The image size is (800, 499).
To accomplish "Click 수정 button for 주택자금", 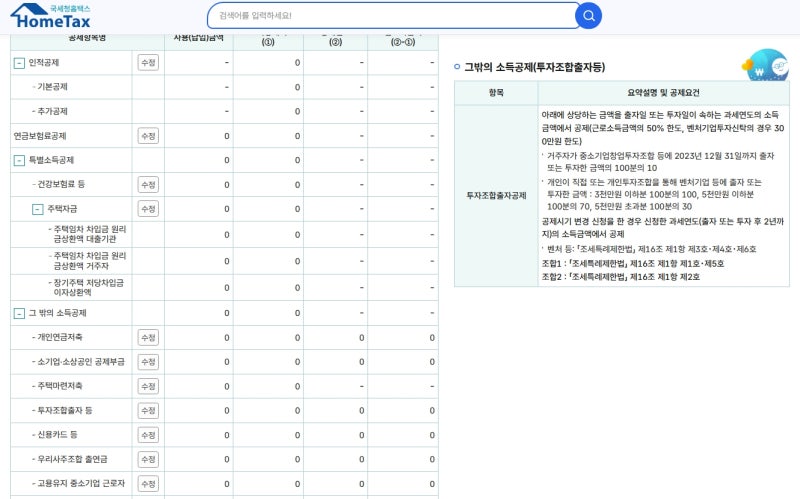I will 148,209.
